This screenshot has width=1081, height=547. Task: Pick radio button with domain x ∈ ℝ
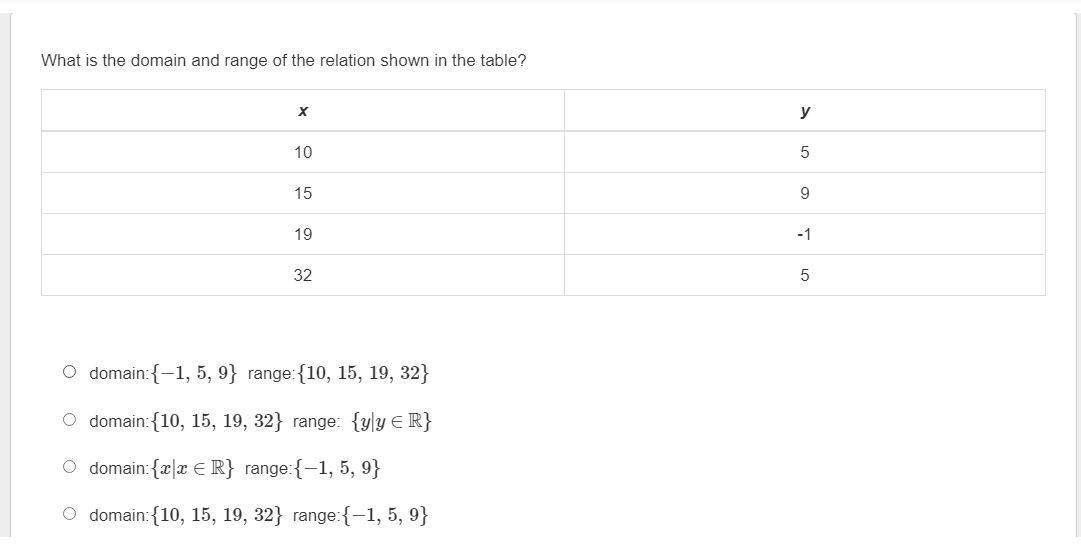(x=69, y=467)
